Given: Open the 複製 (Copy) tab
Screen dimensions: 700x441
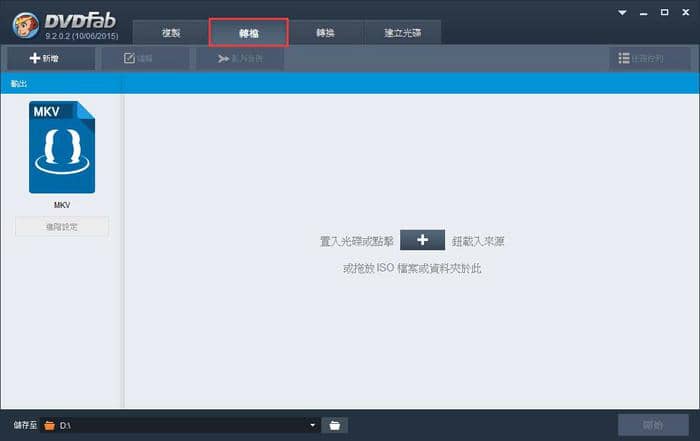Looking at the screenshot, I should [x=171, y=33].
